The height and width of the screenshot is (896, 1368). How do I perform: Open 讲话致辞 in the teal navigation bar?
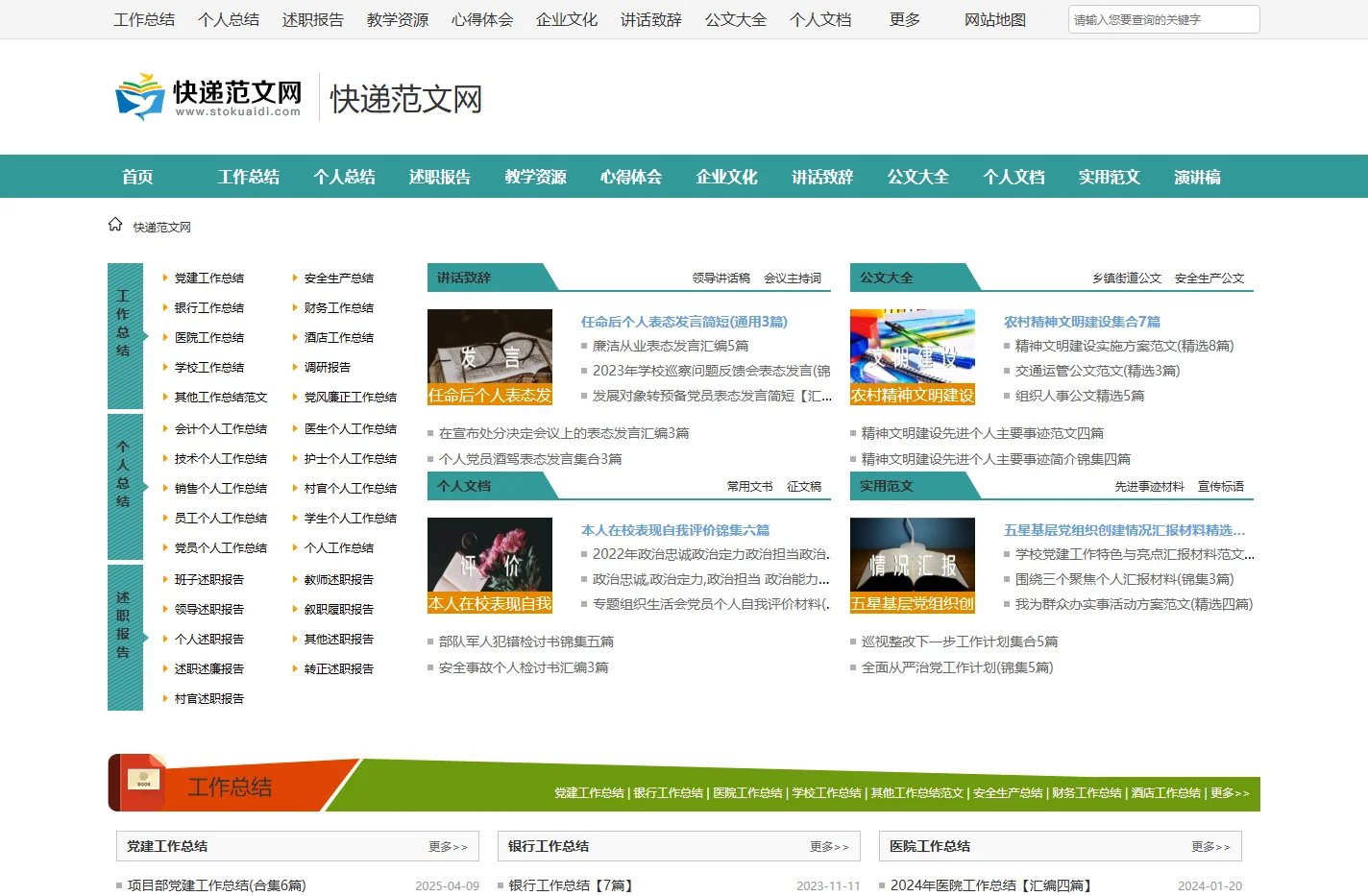click(822, 177)
